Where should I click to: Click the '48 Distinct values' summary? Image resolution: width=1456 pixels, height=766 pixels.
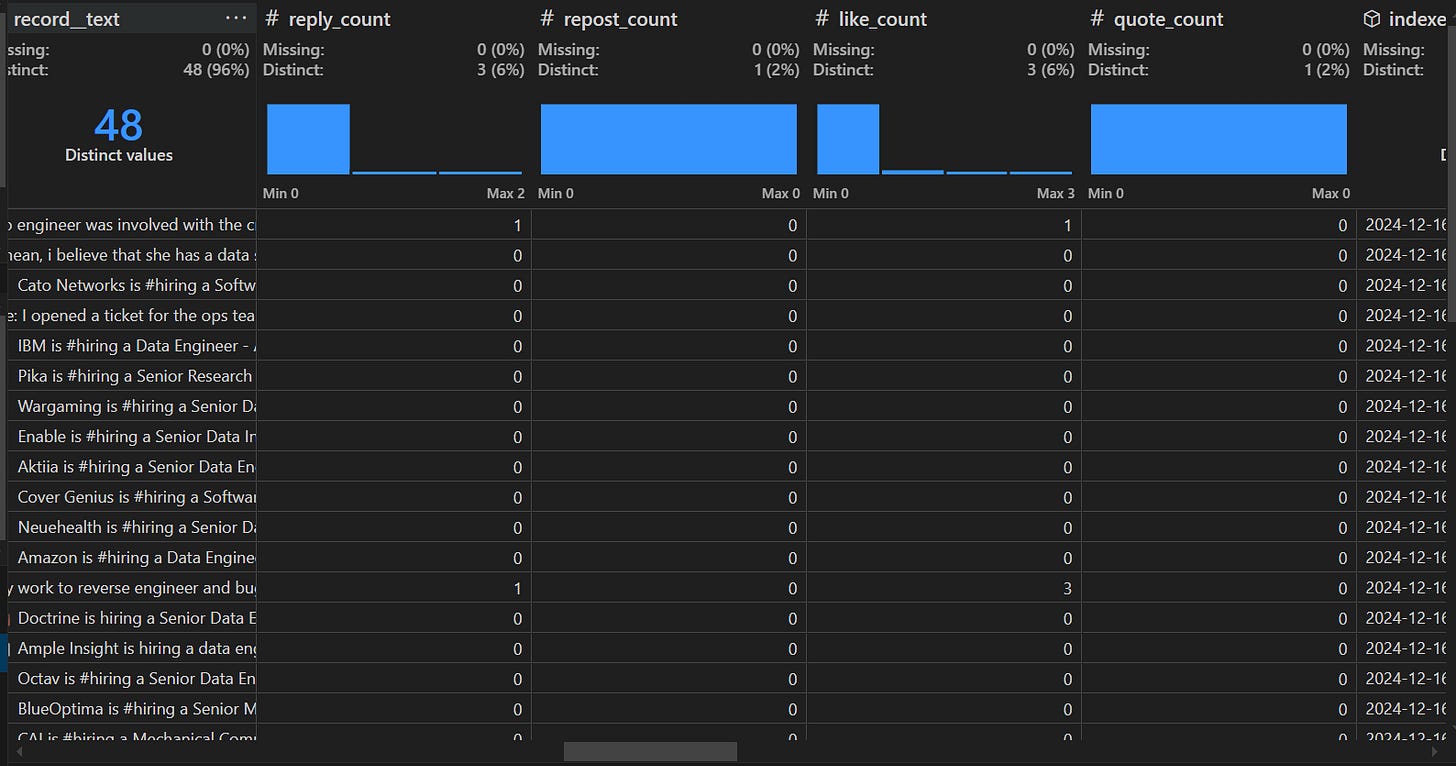pos(120,135)
